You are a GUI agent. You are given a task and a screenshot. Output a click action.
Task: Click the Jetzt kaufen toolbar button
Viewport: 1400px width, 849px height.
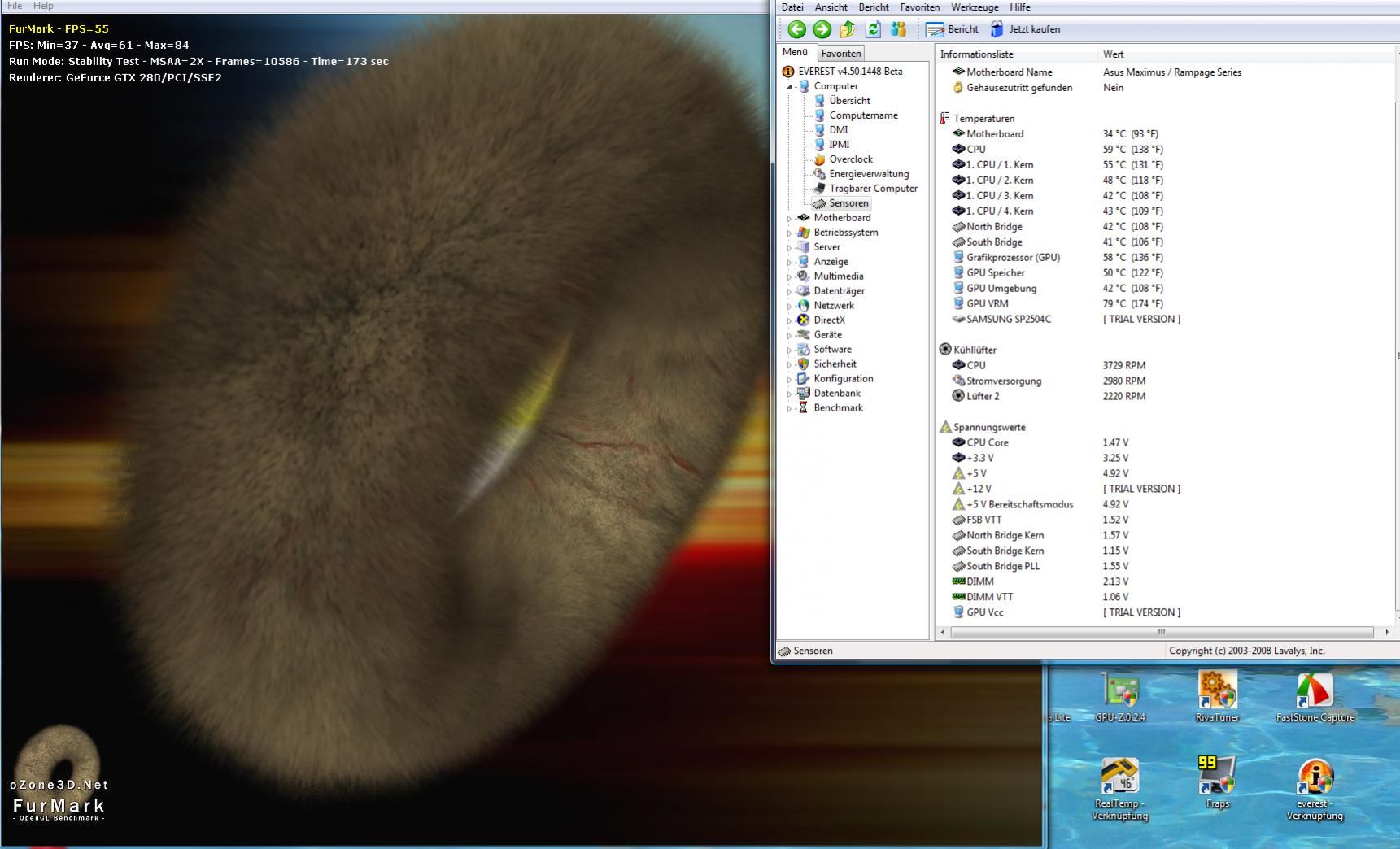coord(1025,29)
